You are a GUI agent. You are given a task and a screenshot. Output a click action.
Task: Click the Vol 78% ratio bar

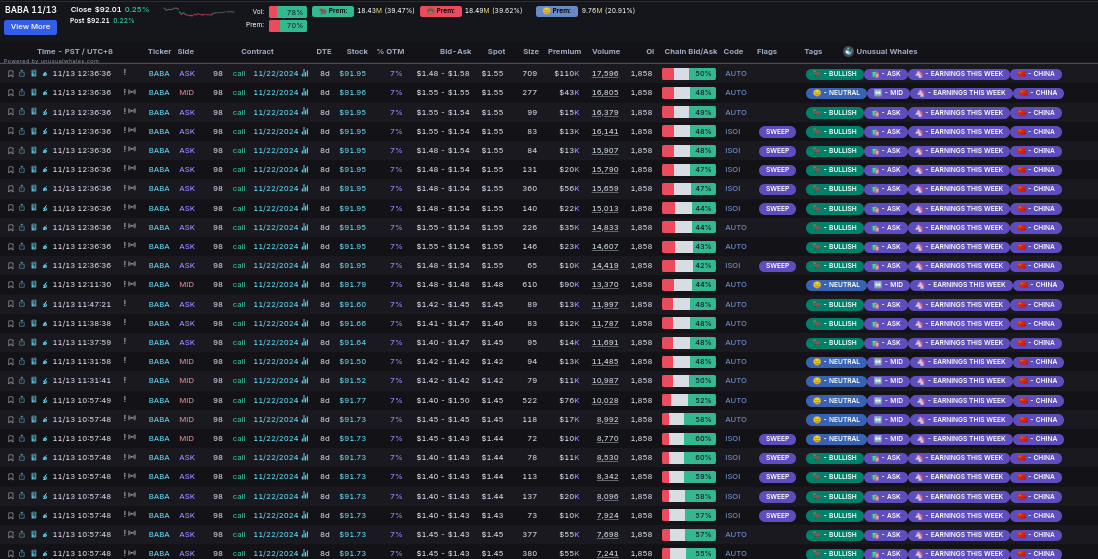[288, 12]
